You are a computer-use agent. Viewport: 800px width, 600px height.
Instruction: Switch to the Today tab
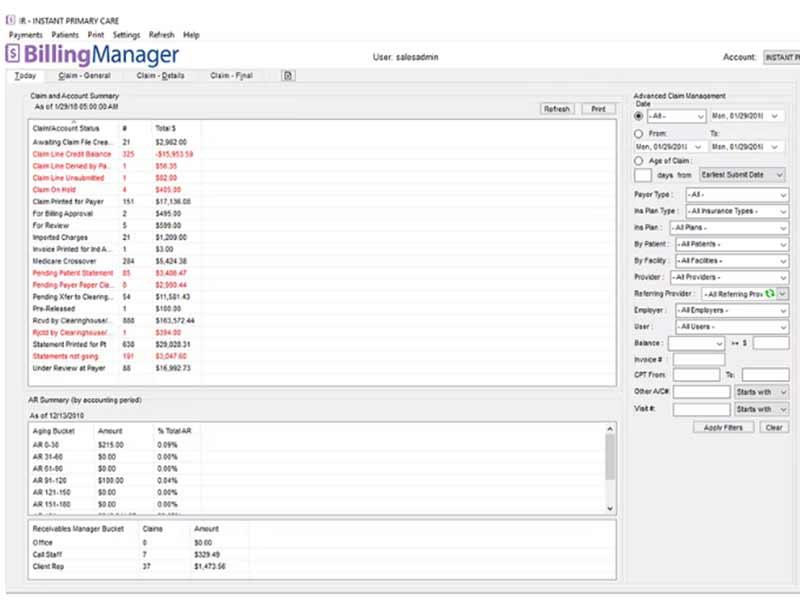25,76
